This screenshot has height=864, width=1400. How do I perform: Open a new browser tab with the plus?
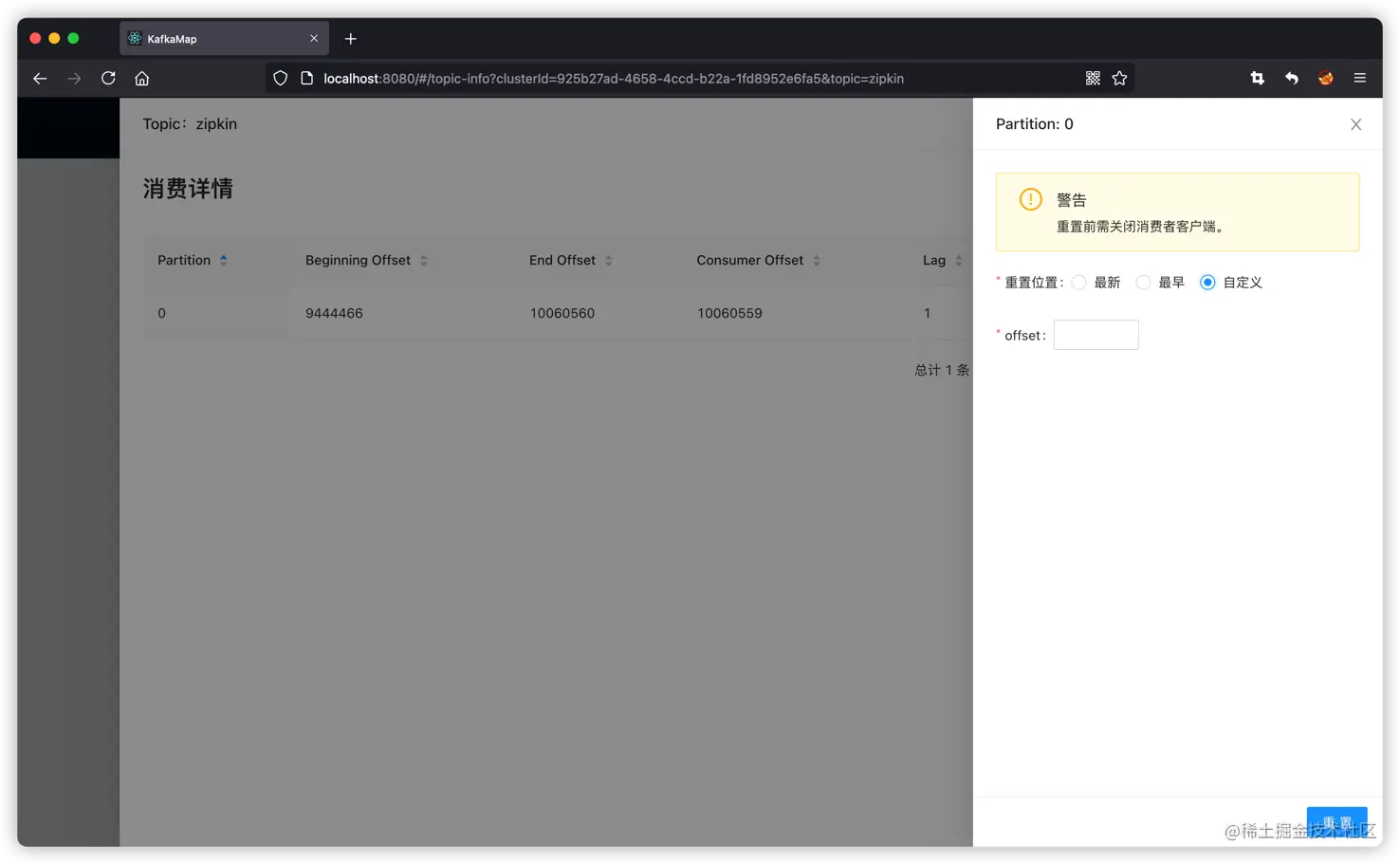tap(350, 39)
